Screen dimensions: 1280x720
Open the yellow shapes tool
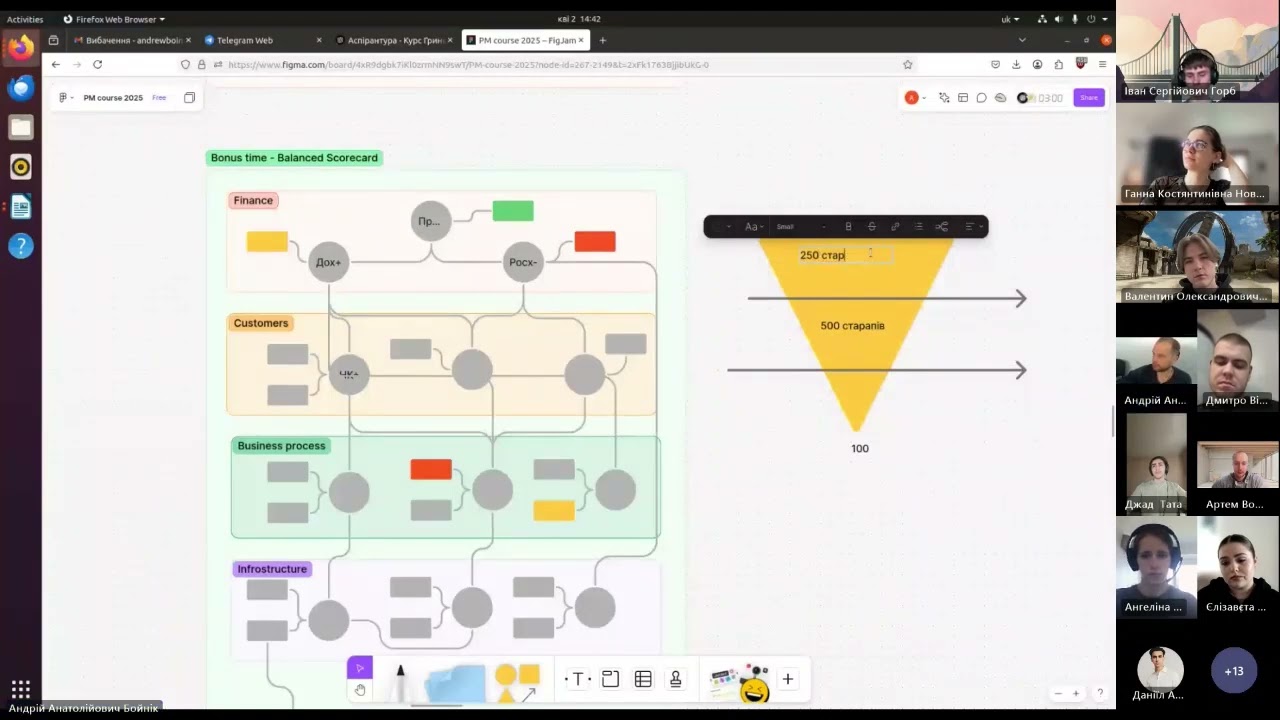[x=517, y=682]
